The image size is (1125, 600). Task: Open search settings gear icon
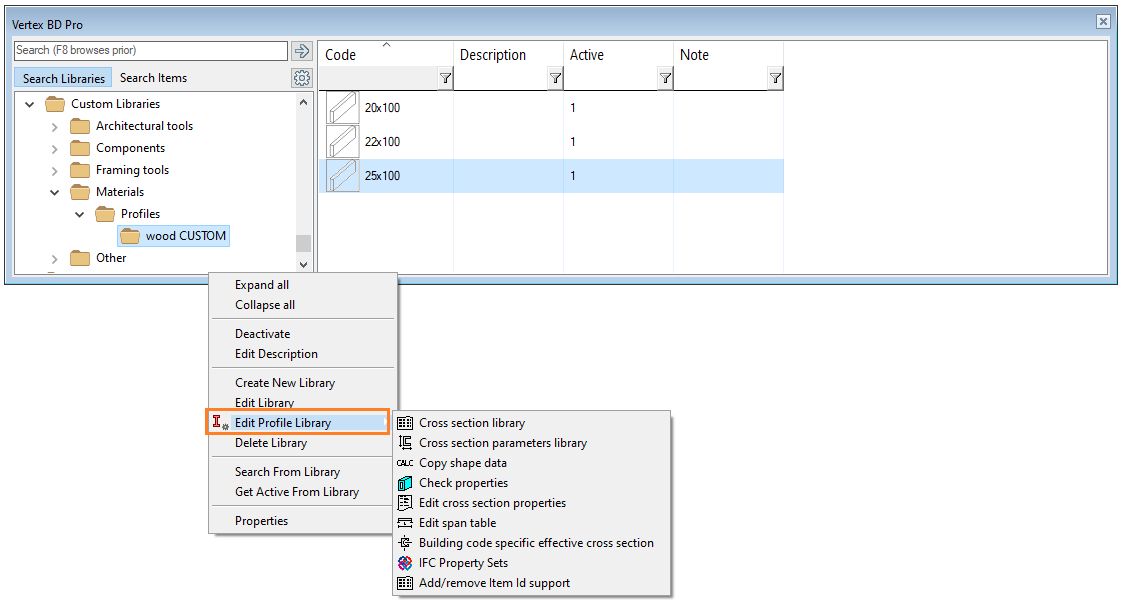[x=301, y=78]
